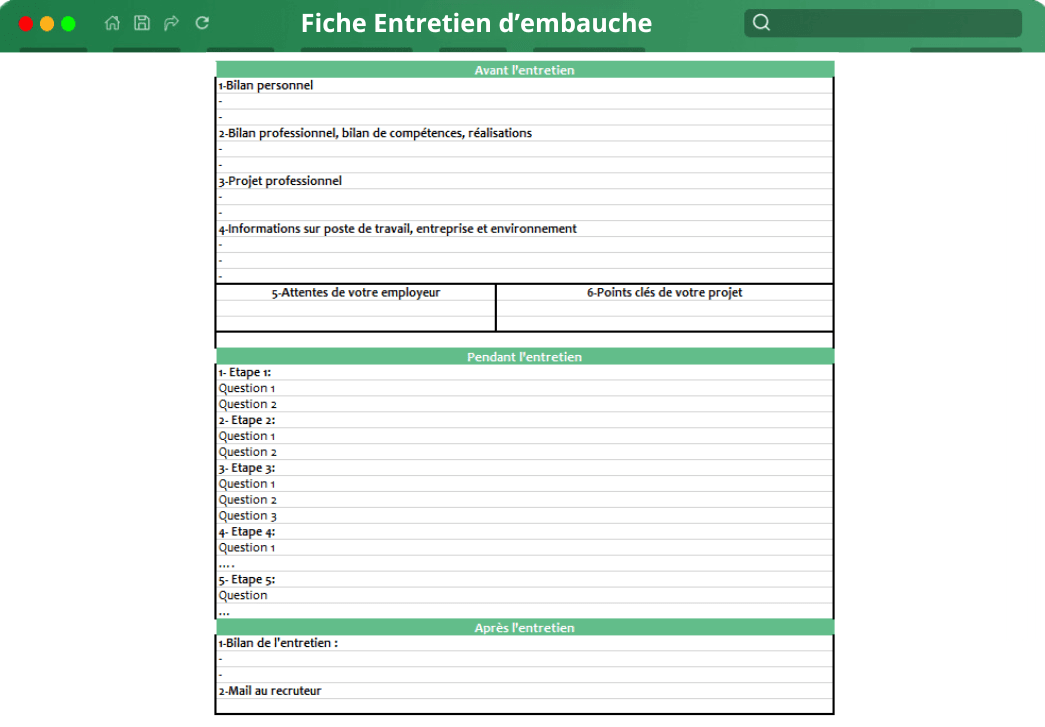This screenshot has height=727, width=1045.
Task: Click the share arrow icon
Action: (x=171, y=22)
